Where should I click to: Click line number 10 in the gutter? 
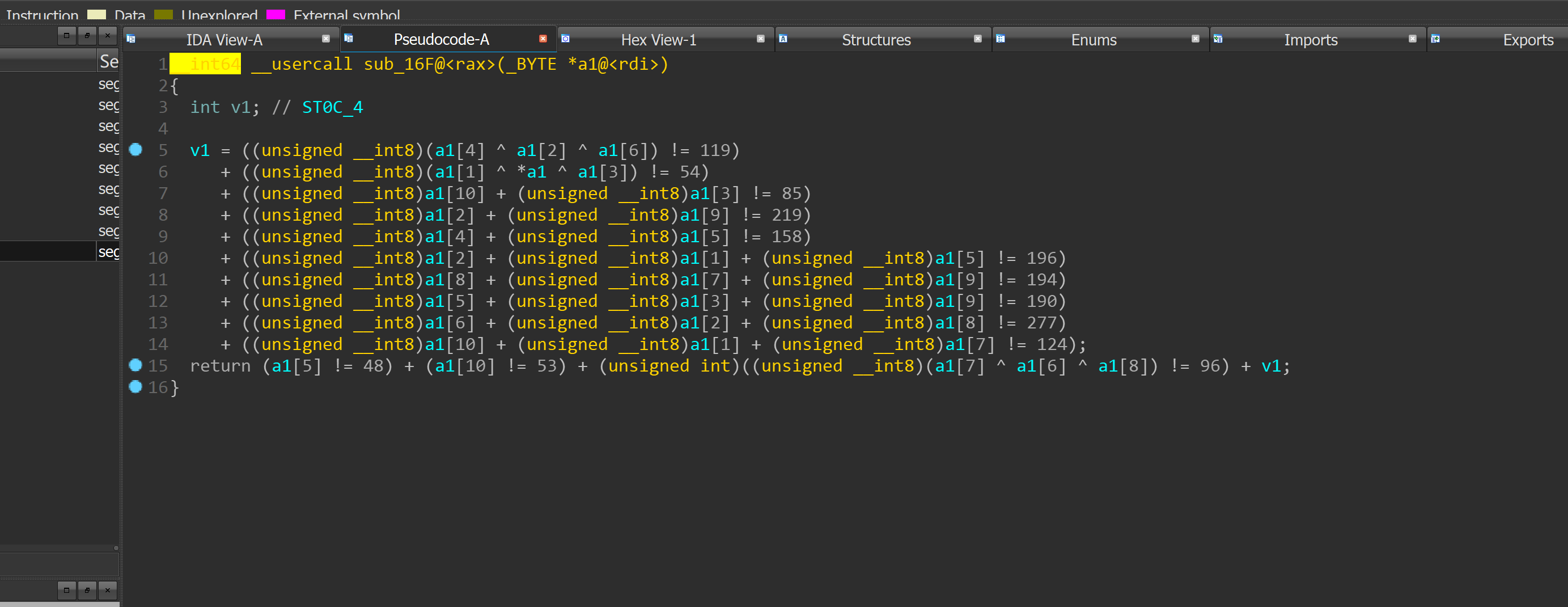(x=158, y=258)
